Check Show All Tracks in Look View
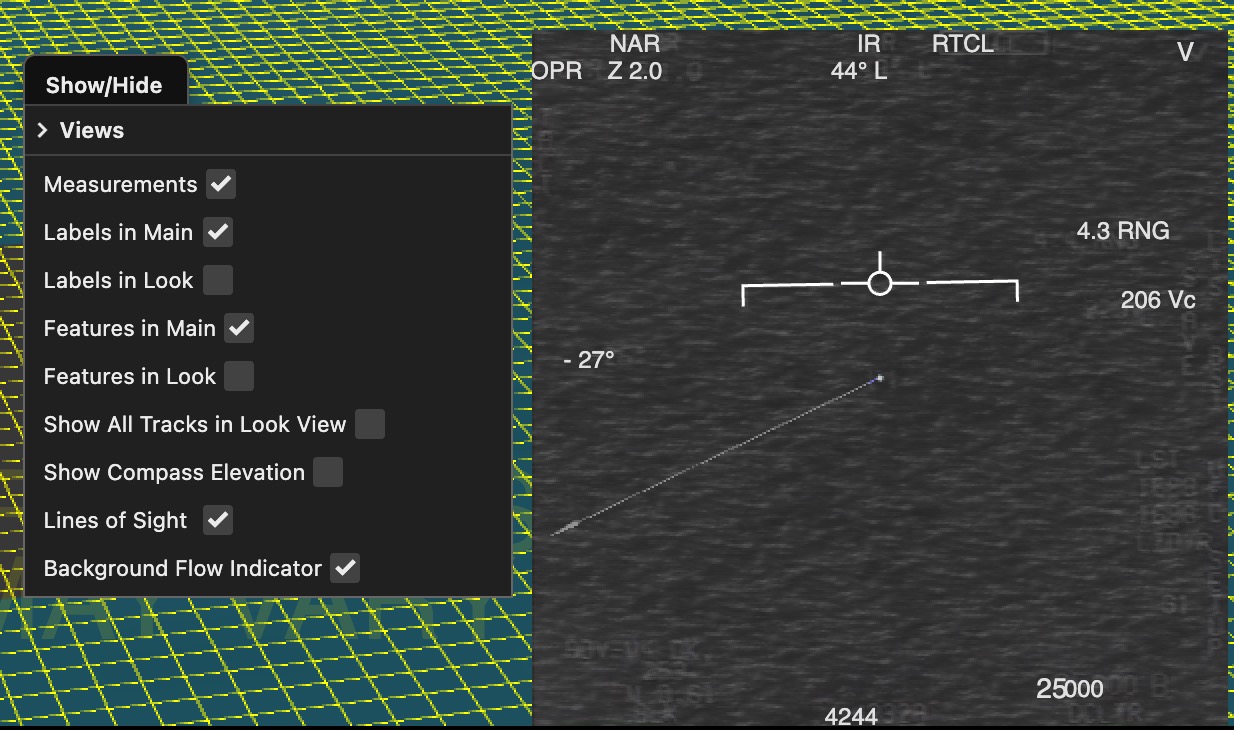The height and width of the screenshot is (730, 1234). pyautogui.click(x=370, y=424)
